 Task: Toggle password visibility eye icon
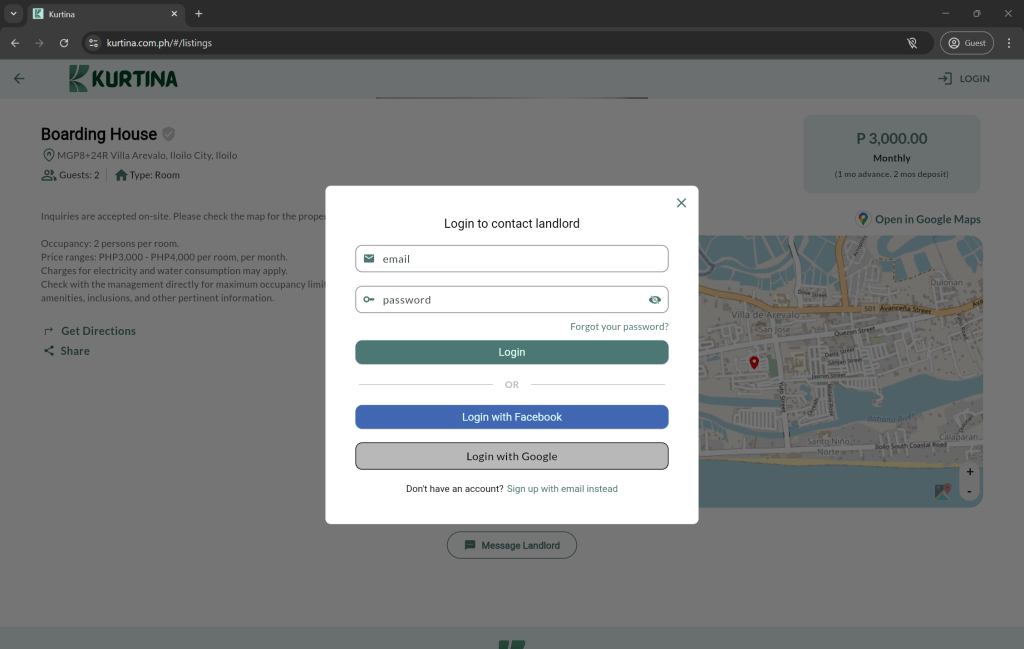click(654, 300)
